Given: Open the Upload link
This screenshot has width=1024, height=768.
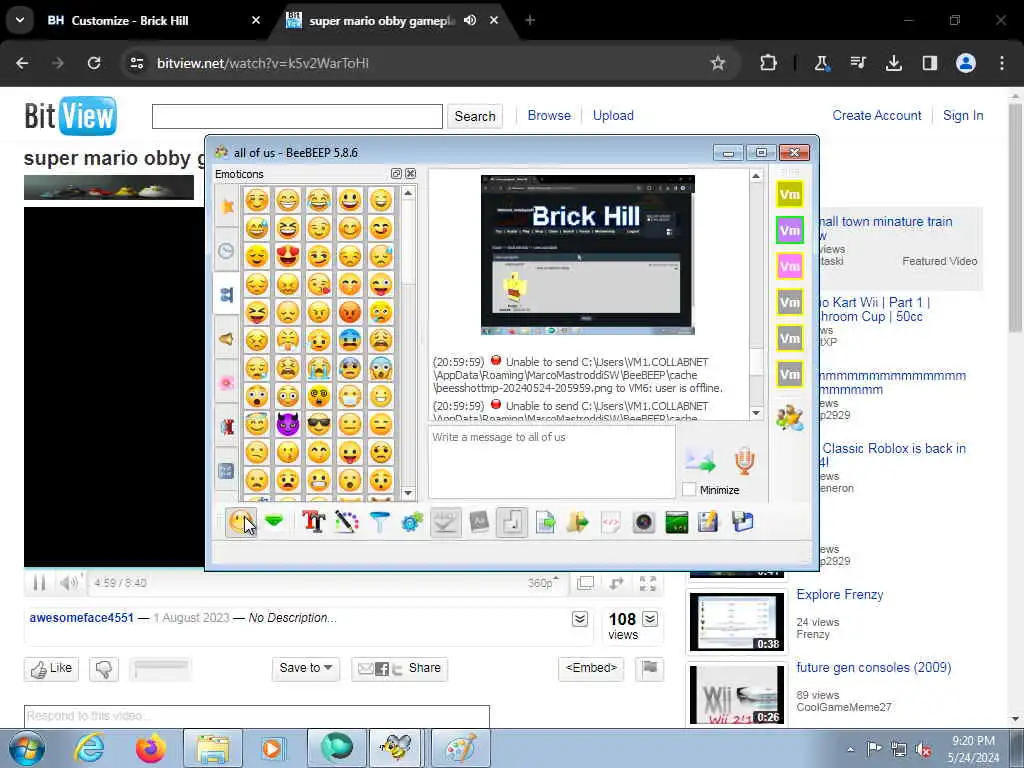Looking at the screenshot, I should 613,116.
